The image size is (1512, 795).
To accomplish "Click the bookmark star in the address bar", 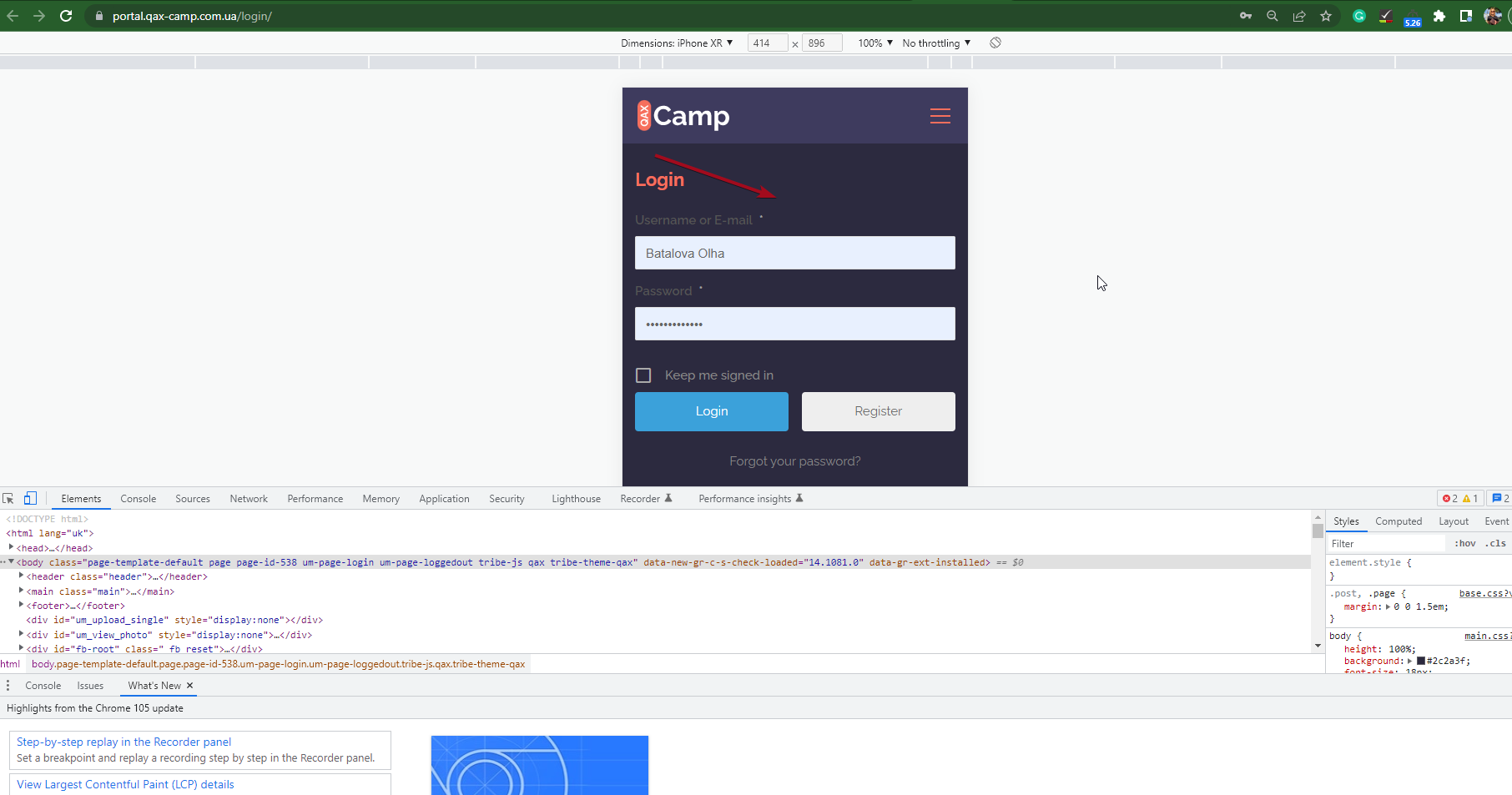I will coord(1326,16).
